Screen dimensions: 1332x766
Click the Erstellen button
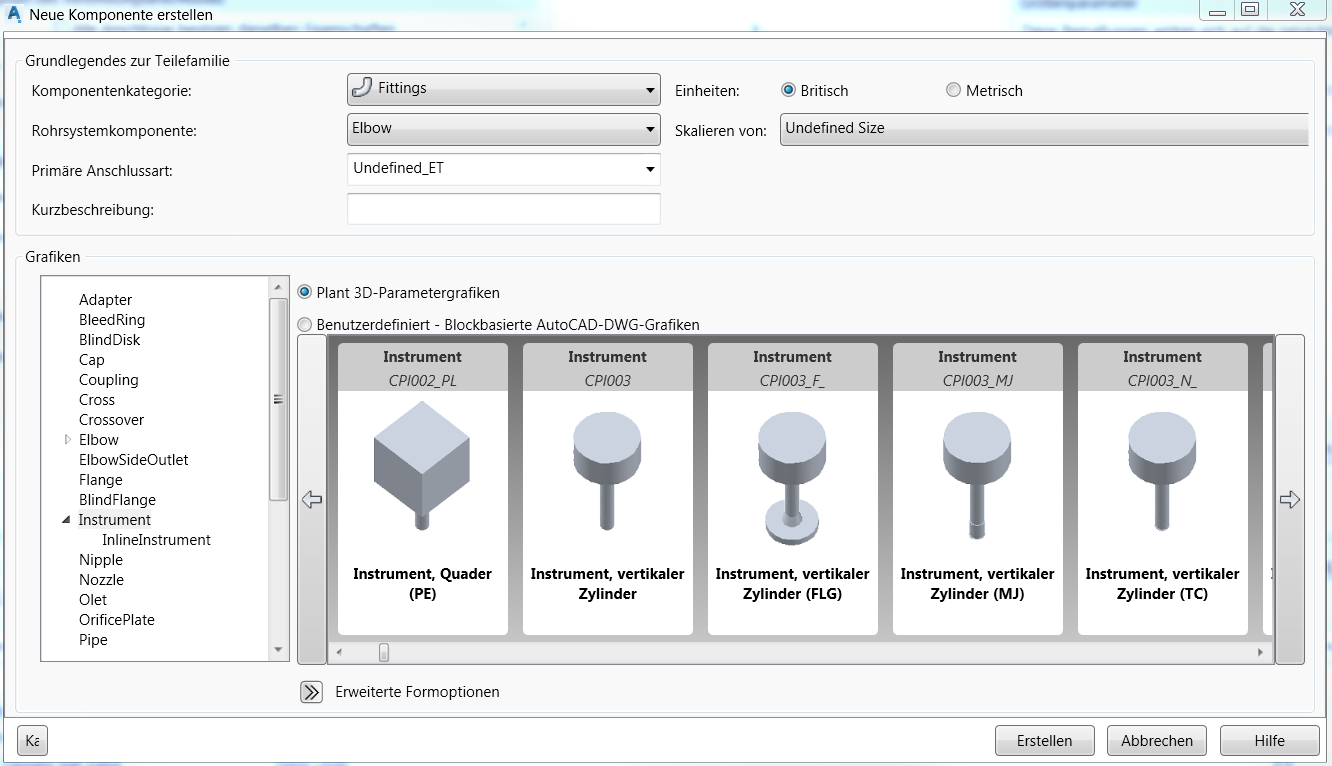point(1045,741)
